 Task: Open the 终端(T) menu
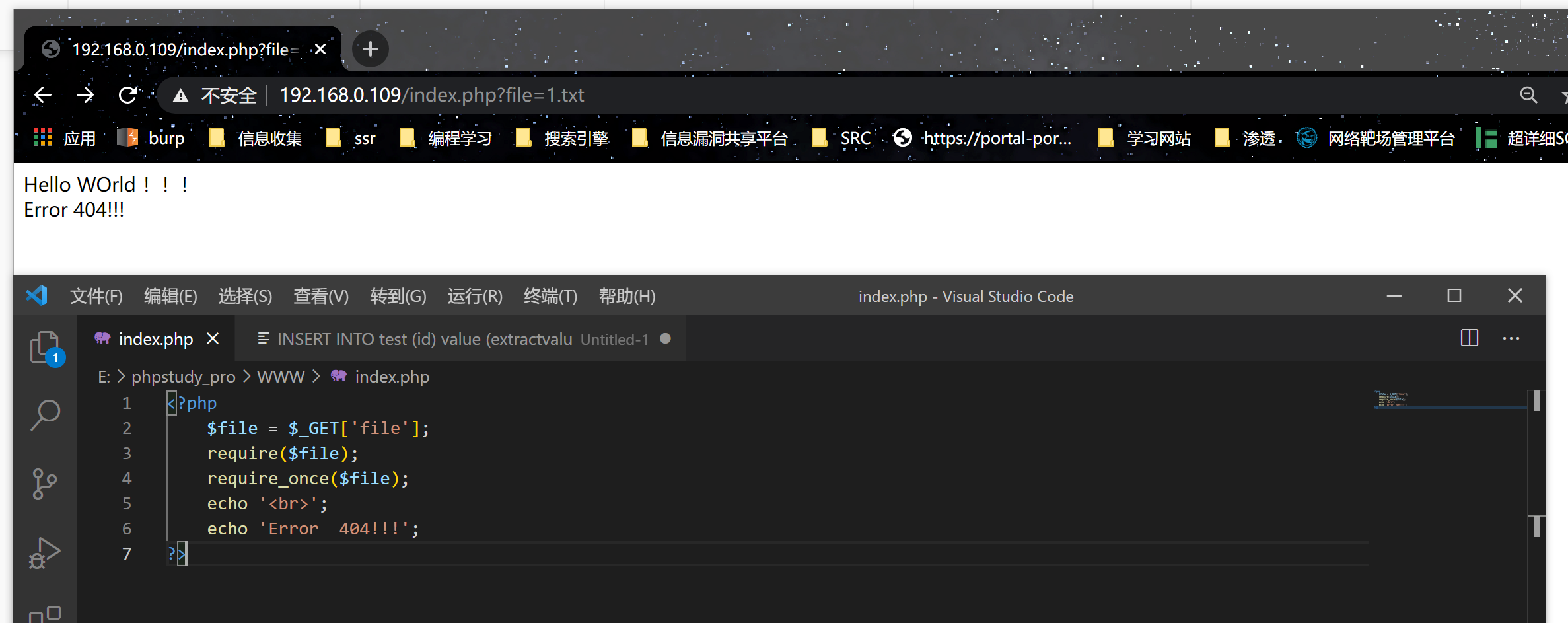(x=550, y=296)
